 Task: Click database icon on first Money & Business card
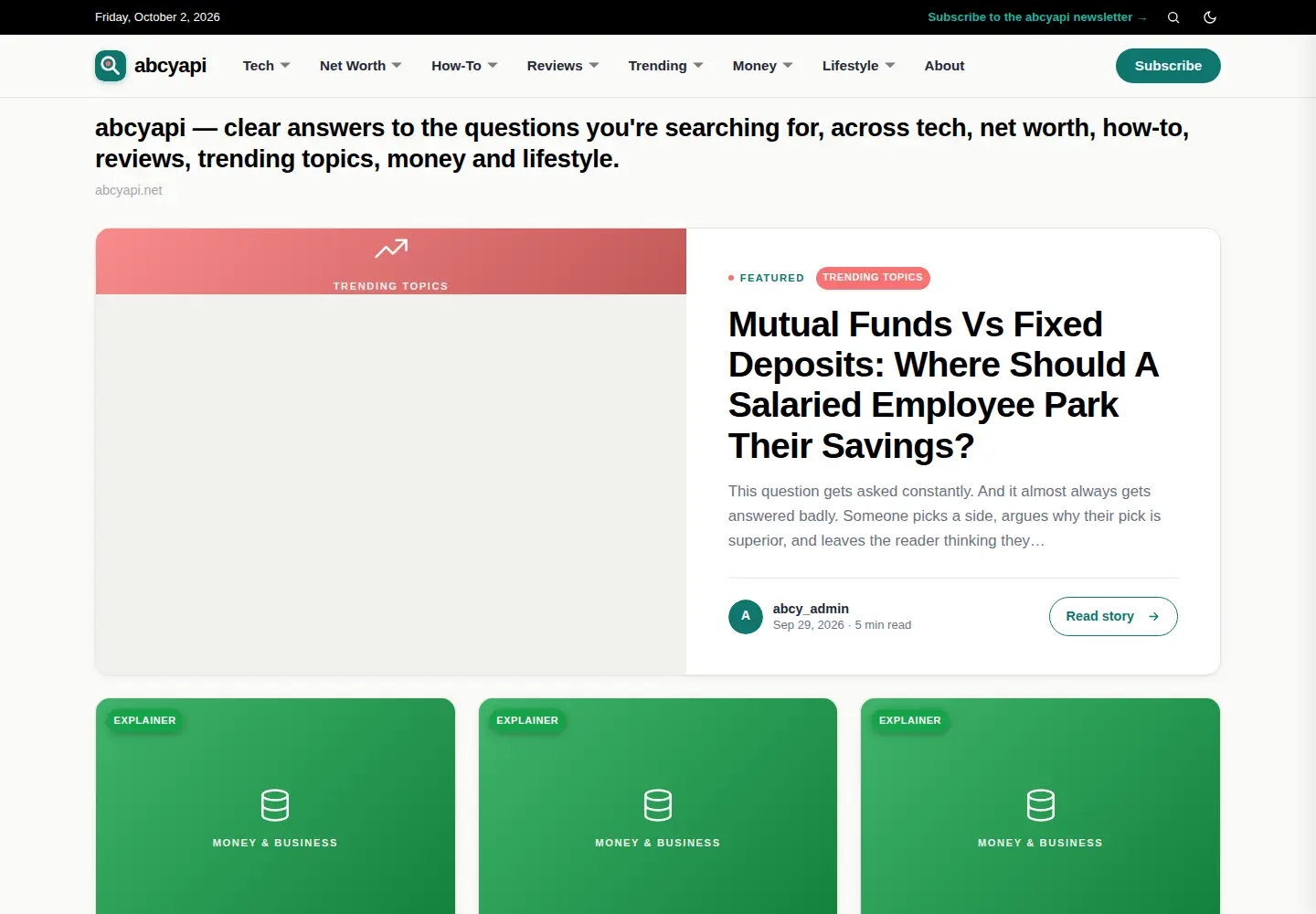(275, 805)
